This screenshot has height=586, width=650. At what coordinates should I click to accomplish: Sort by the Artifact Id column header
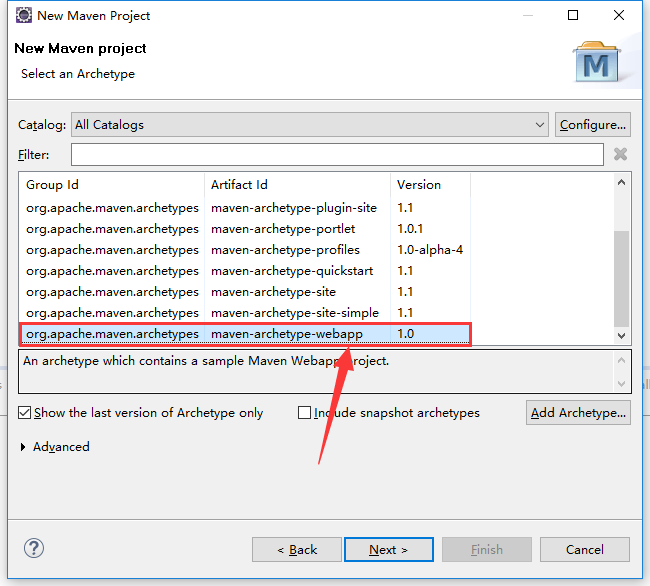pyautogui.click(x=297, y=185)
